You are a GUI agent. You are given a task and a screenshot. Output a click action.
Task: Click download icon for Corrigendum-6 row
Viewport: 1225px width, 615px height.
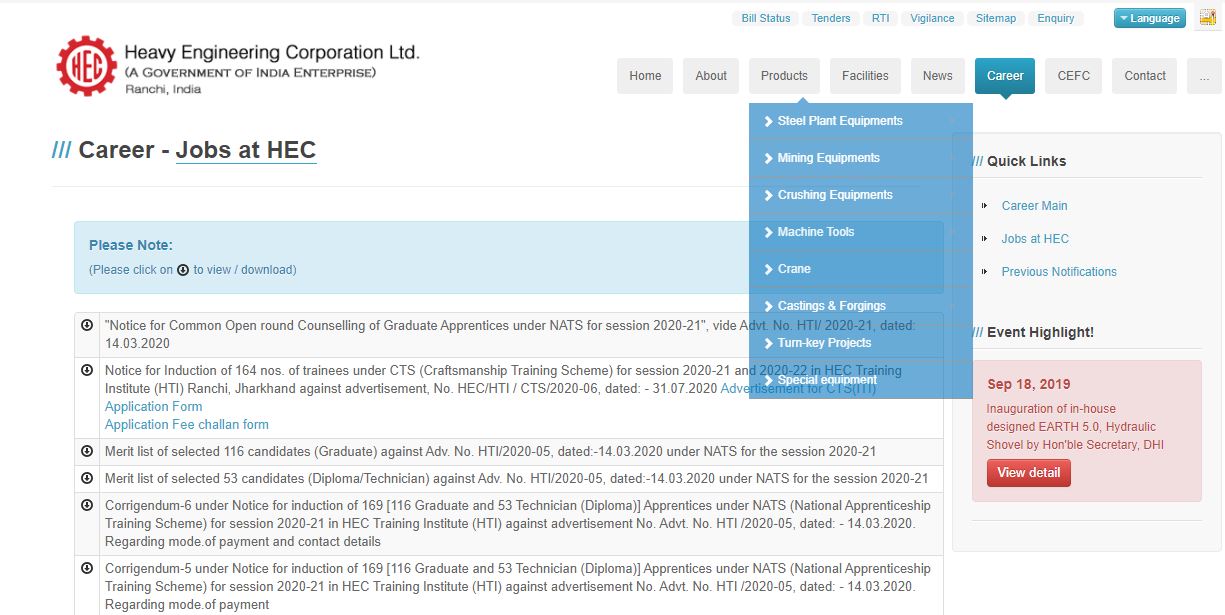(86, 505)
